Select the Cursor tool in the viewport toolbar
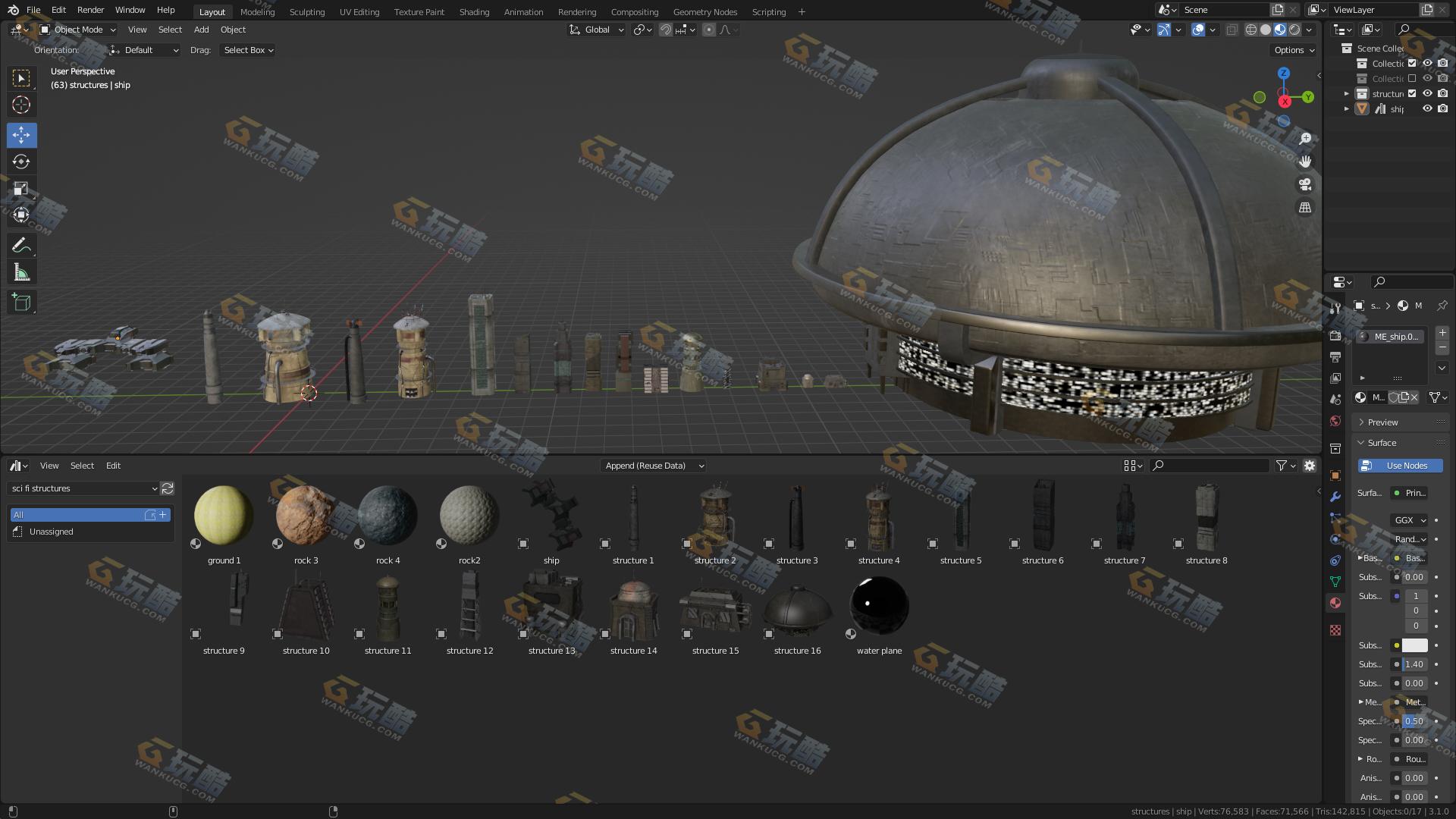This screenshot has width=1456, height=819. tap(21, 105)
